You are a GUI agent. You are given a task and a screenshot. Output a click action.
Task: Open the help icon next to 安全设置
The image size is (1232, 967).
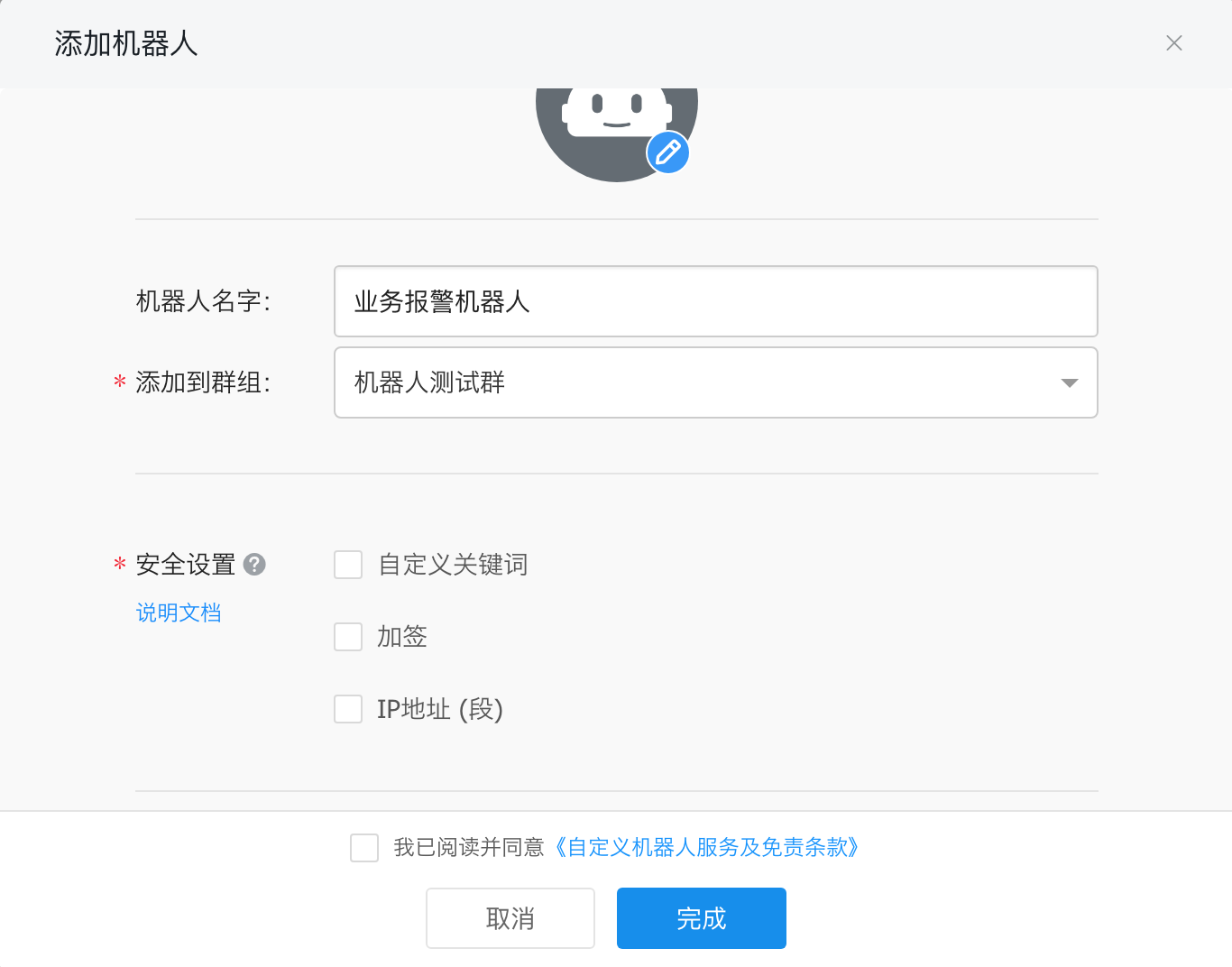click(255, 564)
